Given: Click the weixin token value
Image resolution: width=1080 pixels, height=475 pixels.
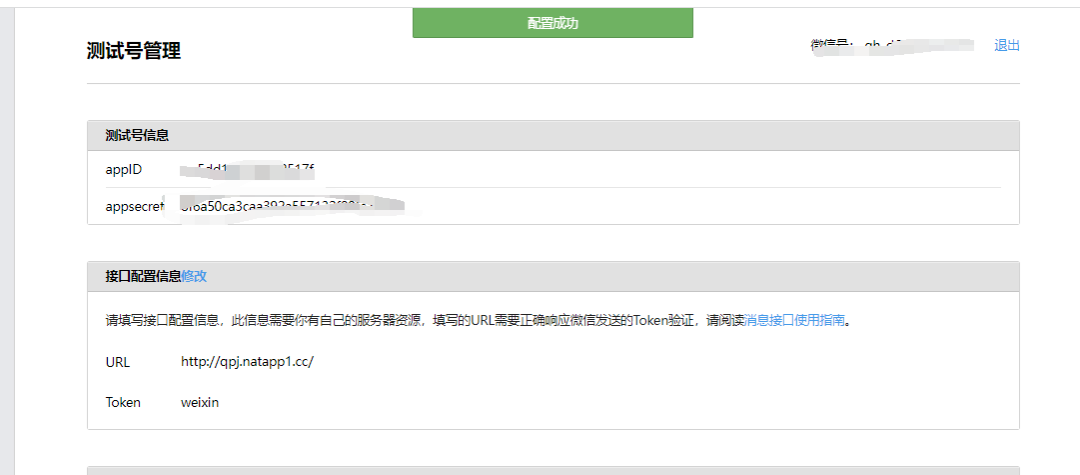Looking at the screenshot, I should pyautogui.click(x=200, y=402).
